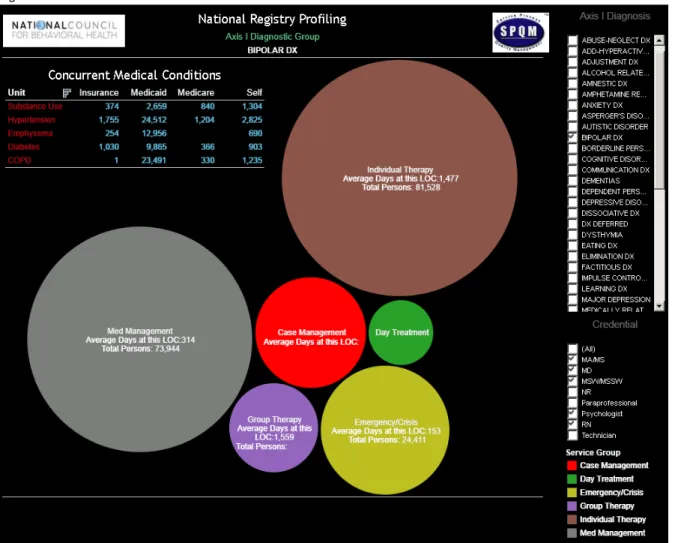Uncheck the Psychologist credential checkbox
The image size is (675, 543).
[573, 414]
